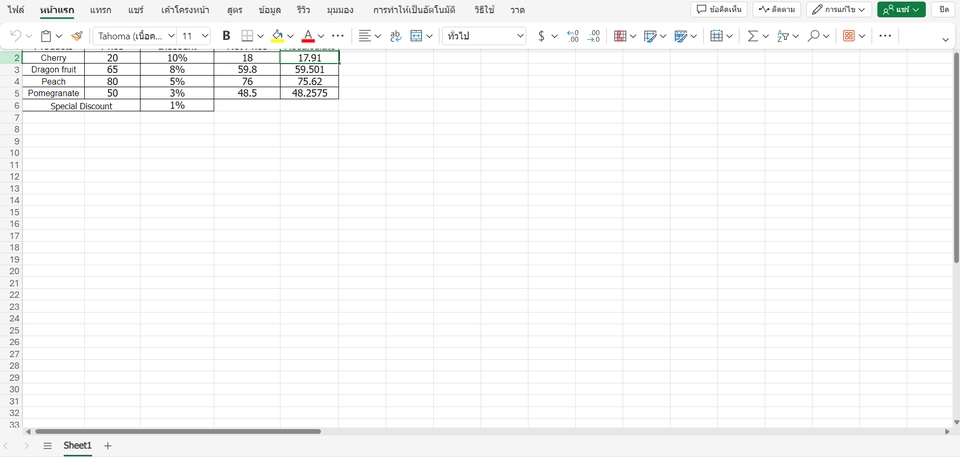Screen dimensions: 960x458
Task: Switch to the รีวิว tab
Action: click(302, 10)
